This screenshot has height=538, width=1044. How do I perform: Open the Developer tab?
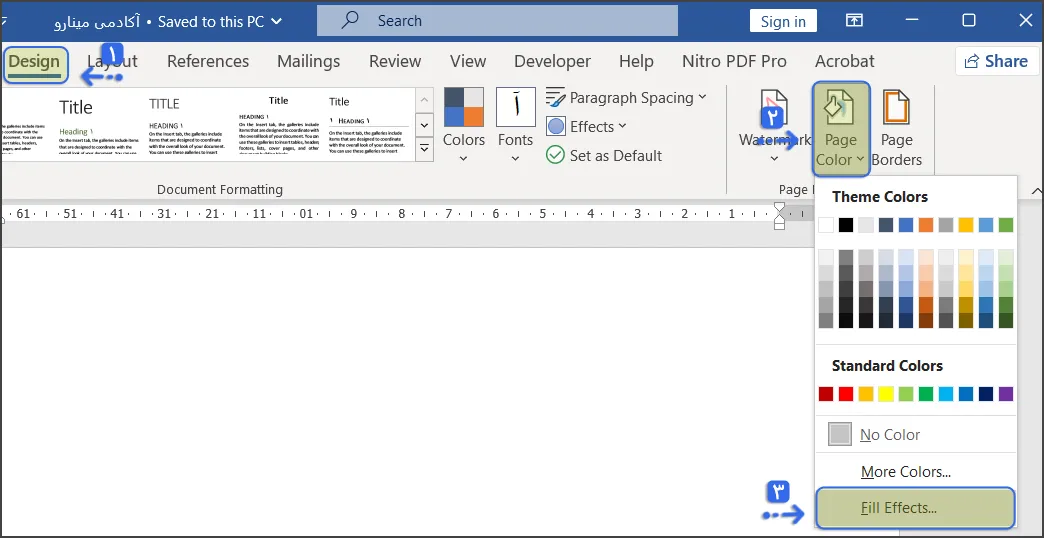[x=552, y=61]
